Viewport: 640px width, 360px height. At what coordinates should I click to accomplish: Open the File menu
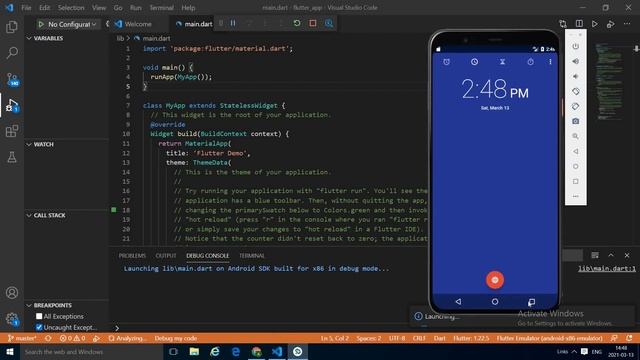[x=26, y=8]
